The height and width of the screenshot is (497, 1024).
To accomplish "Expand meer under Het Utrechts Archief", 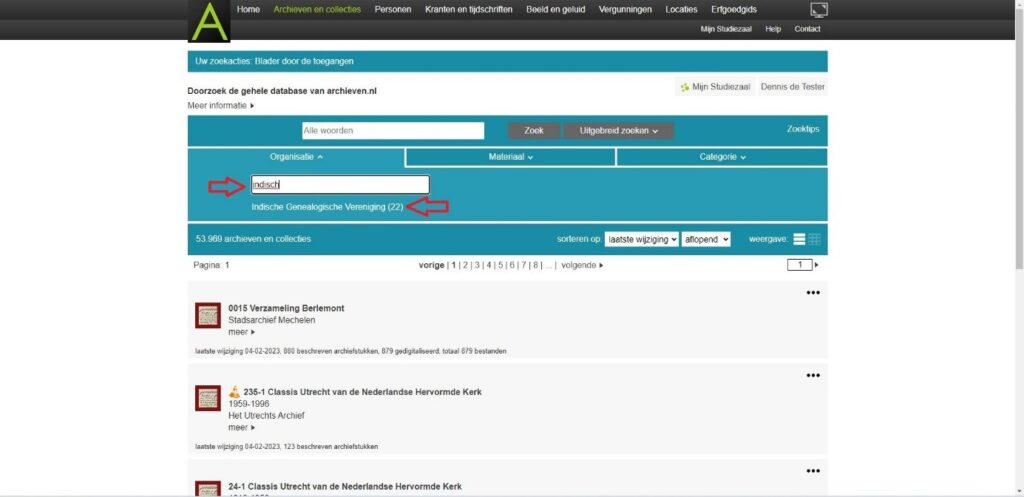I will 241,428.
